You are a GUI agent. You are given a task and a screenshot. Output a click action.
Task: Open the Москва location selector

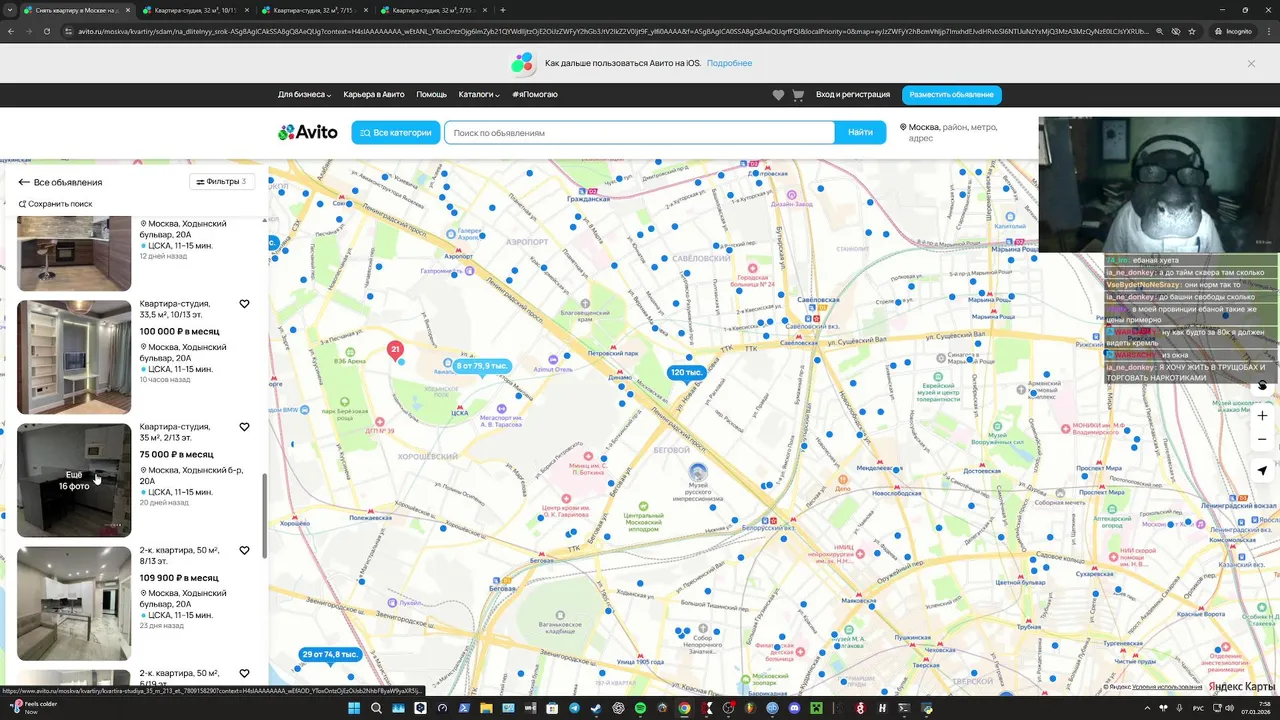pyautogui.click(x=950, y=132)
